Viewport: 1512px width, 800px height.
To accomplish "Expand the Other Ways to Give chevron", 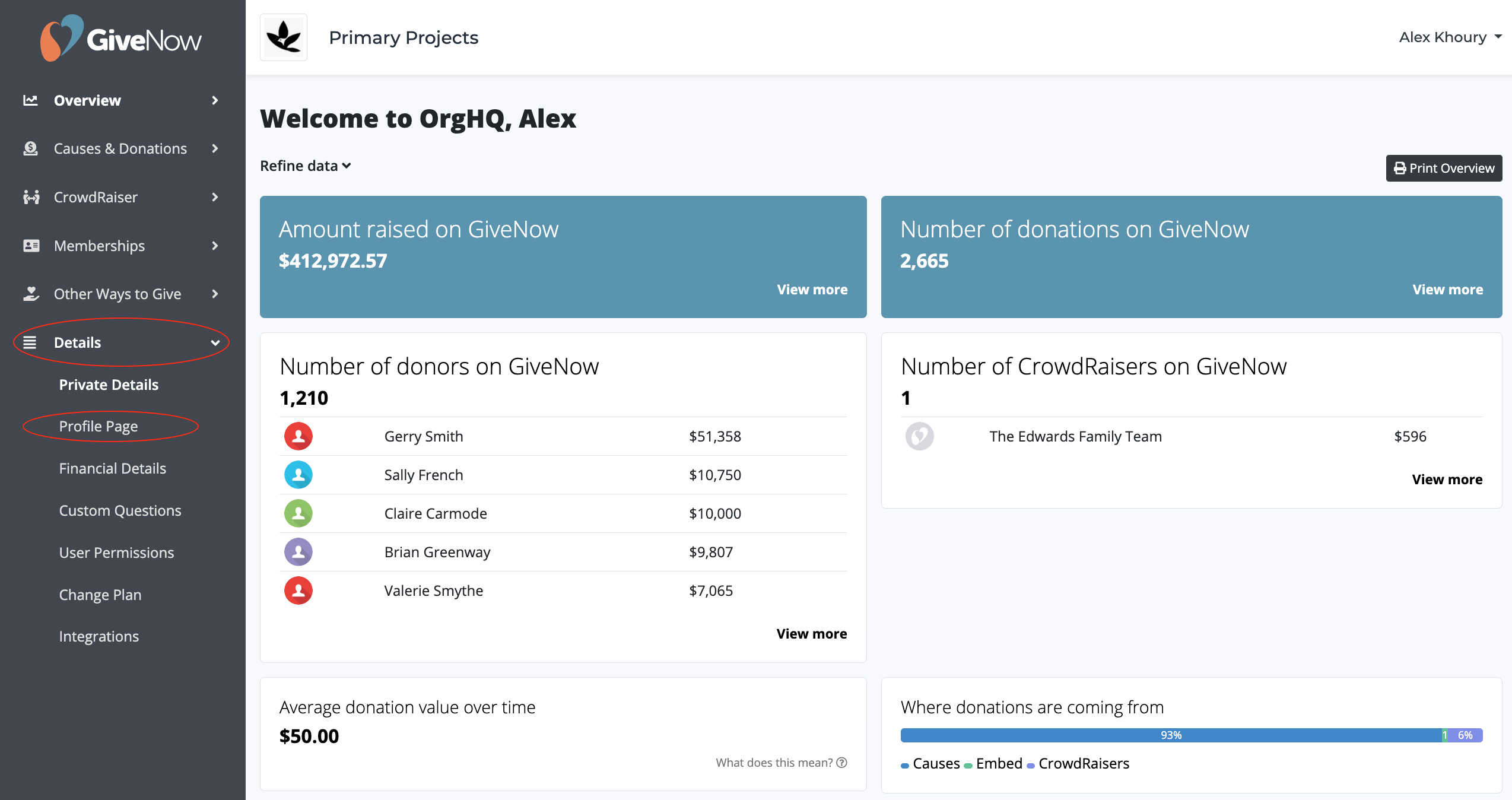I will click(215, 294).
